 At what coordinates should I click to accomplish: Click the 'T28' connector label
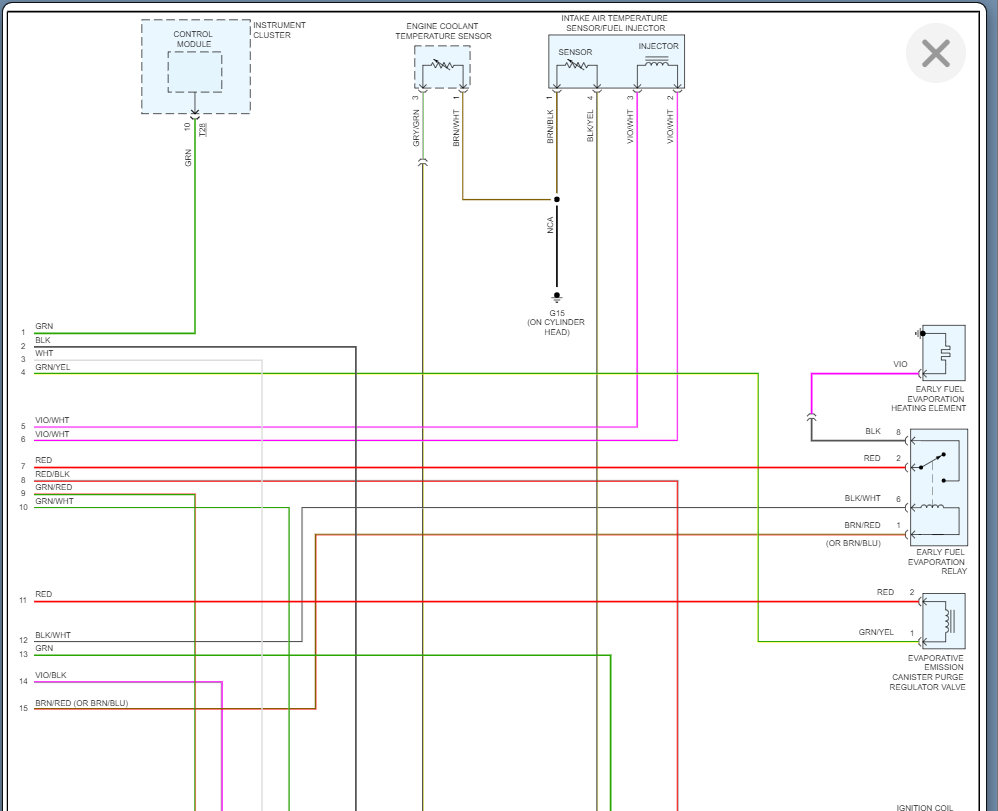pyautogui.click(x=203, y=130)
